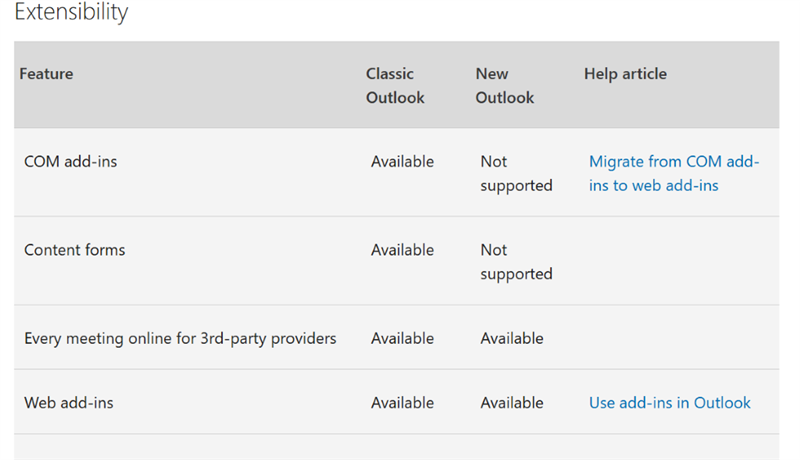Click Every meeting online for 3rd-party providers
This screenshot has height=460, width=800.
click(x=180, y=339)
